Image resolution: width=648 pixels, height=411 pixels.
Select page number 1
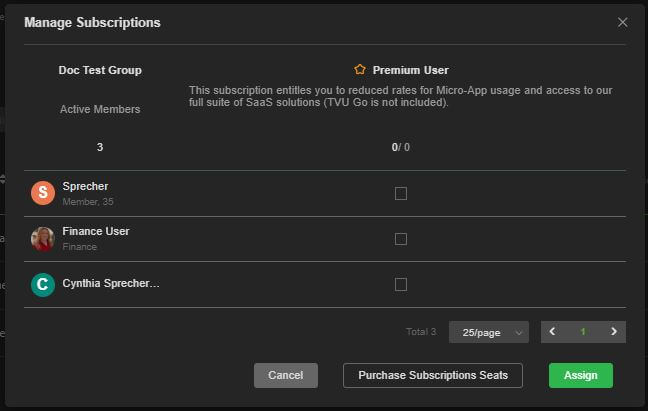[583, 332]
